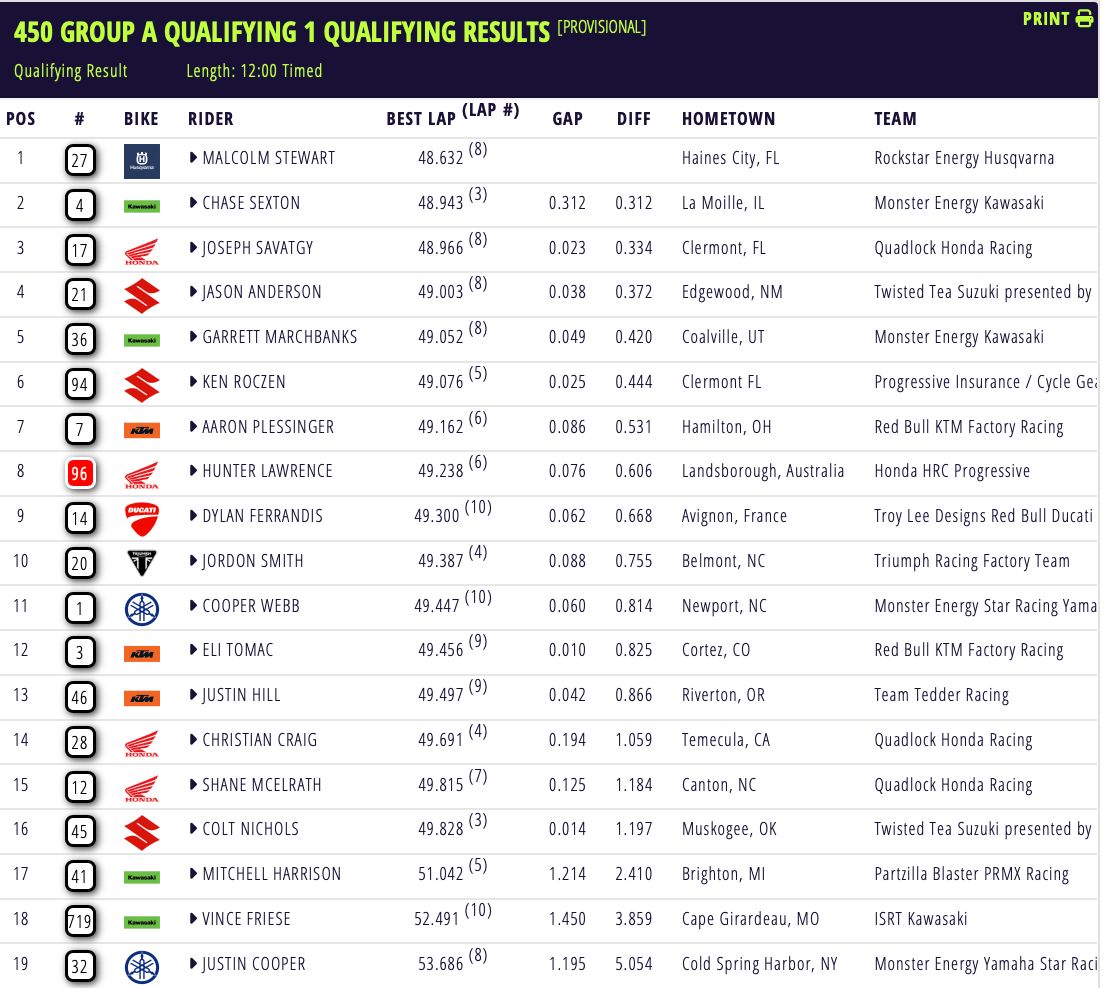Click number plate 719 for Vince Friese

(79, 921)
